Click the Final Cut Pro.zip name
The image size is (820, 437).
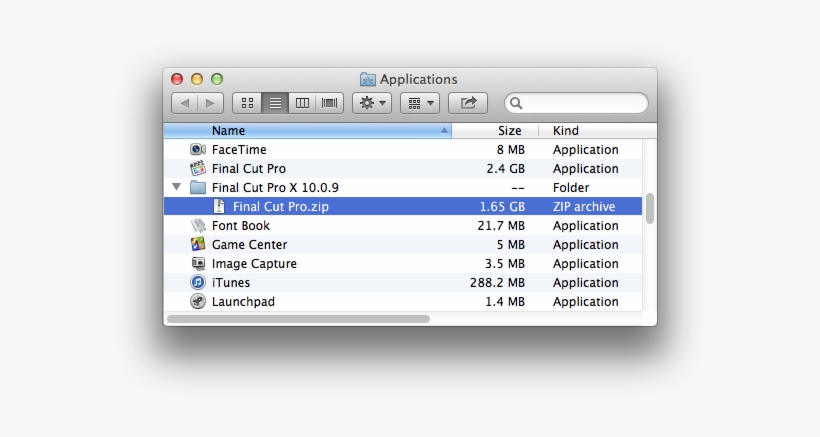[281, 206]
